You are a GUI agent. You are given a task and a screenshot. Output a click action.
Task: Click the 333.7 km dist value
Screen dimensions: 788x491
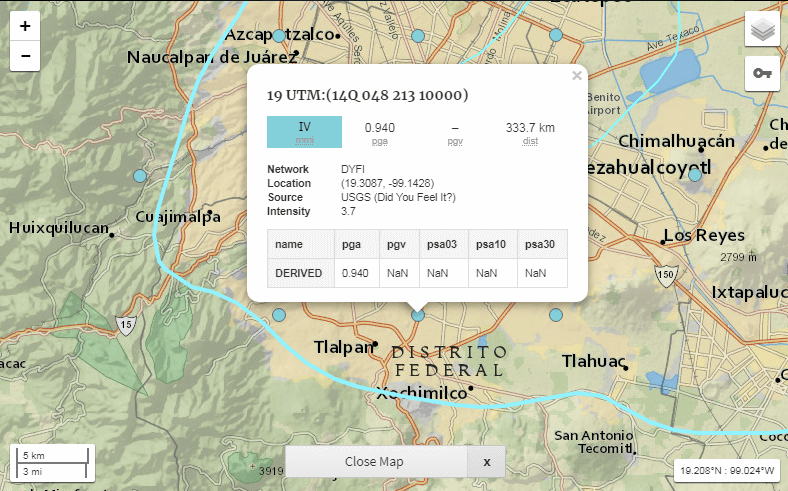530,128
